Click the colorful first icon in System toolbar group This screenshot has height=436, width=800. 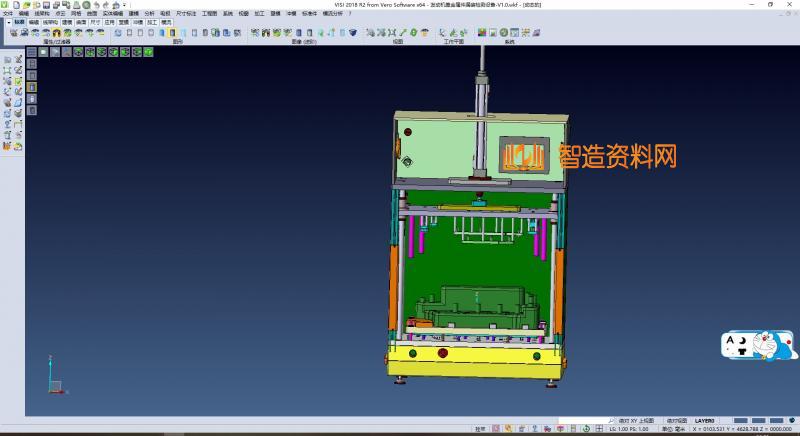(x=484, y=33)
